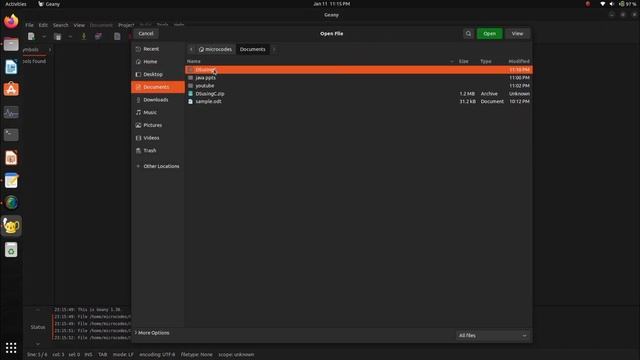Click the clock in the top bar
Viewport: 640px width, 360px height.
[331, 4]
